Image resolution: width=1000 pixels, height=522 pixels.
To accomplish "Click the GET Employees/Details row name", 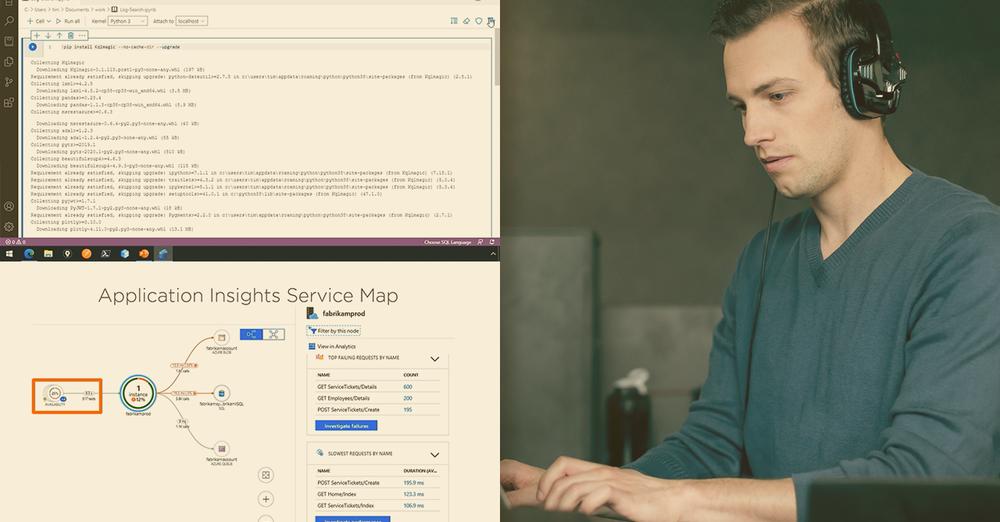I will pyautogui.click(x=343, y=398).
